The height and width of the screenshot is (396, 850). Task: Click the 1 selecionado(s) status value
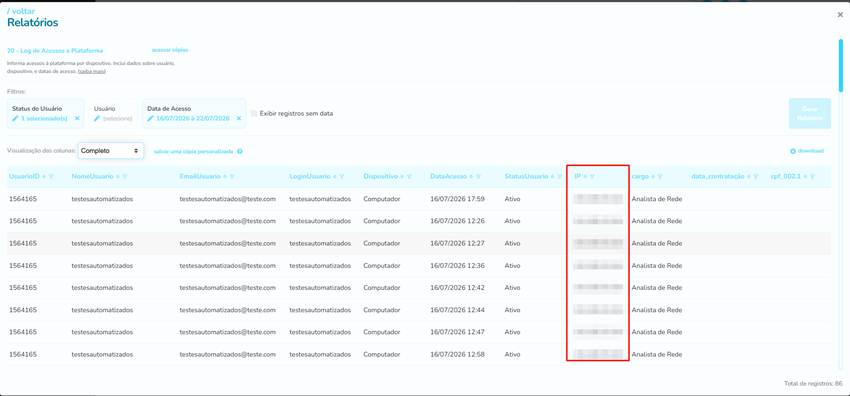tap(44, 118)
